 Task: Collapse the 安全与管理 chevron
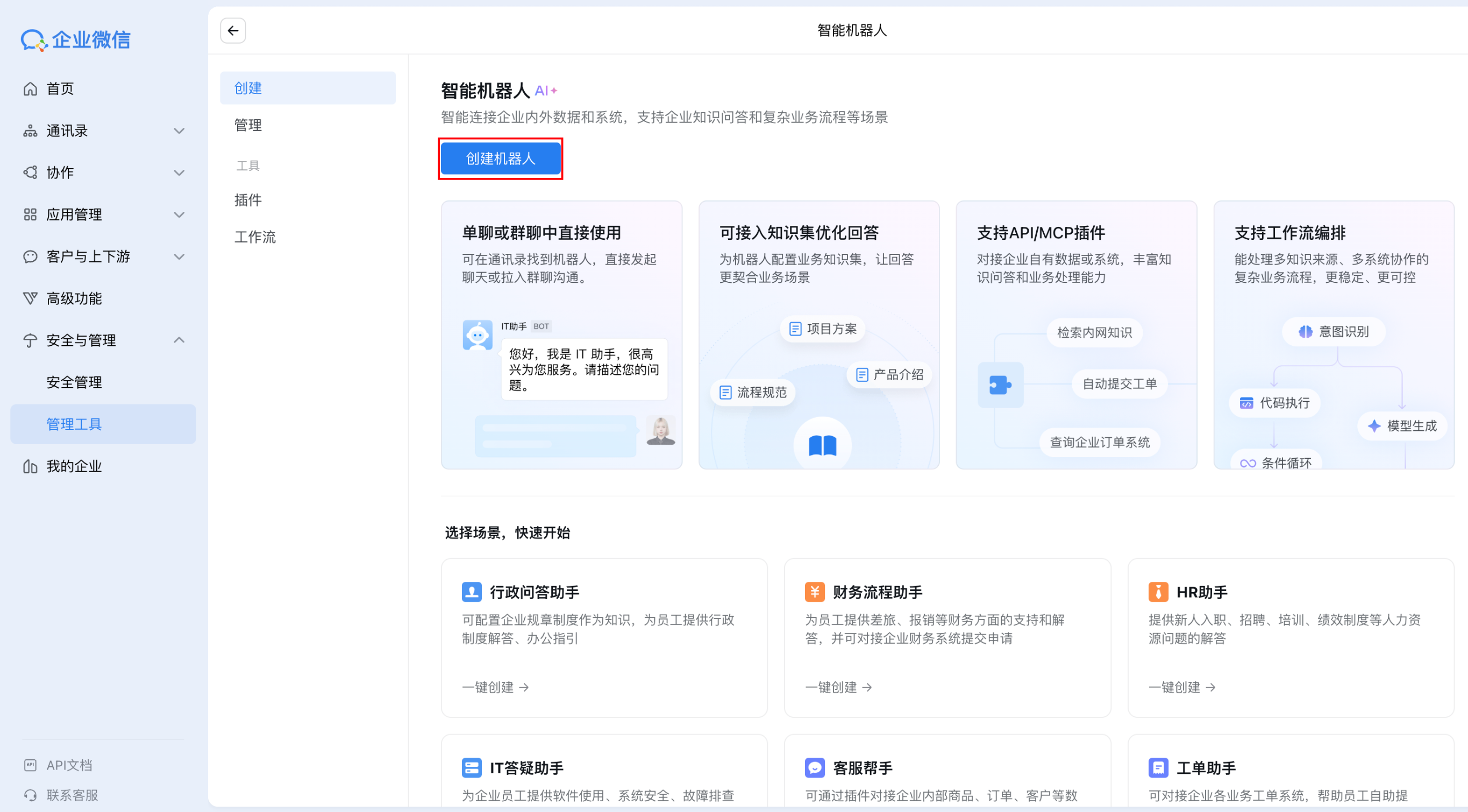click(x=179, y=340)
